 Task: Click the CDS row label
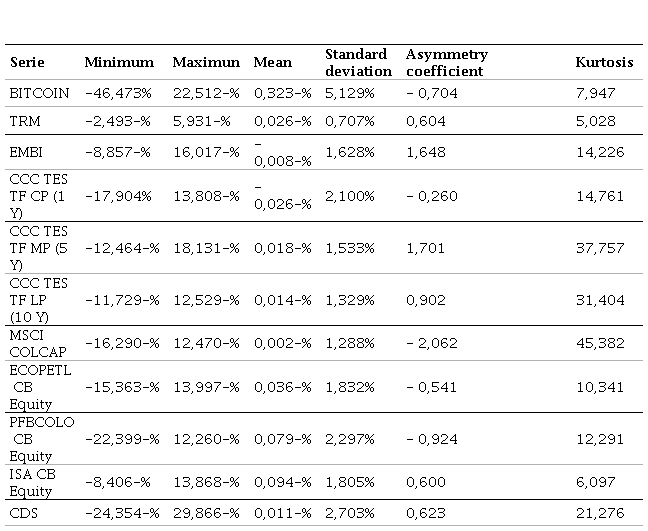(24, 513)
